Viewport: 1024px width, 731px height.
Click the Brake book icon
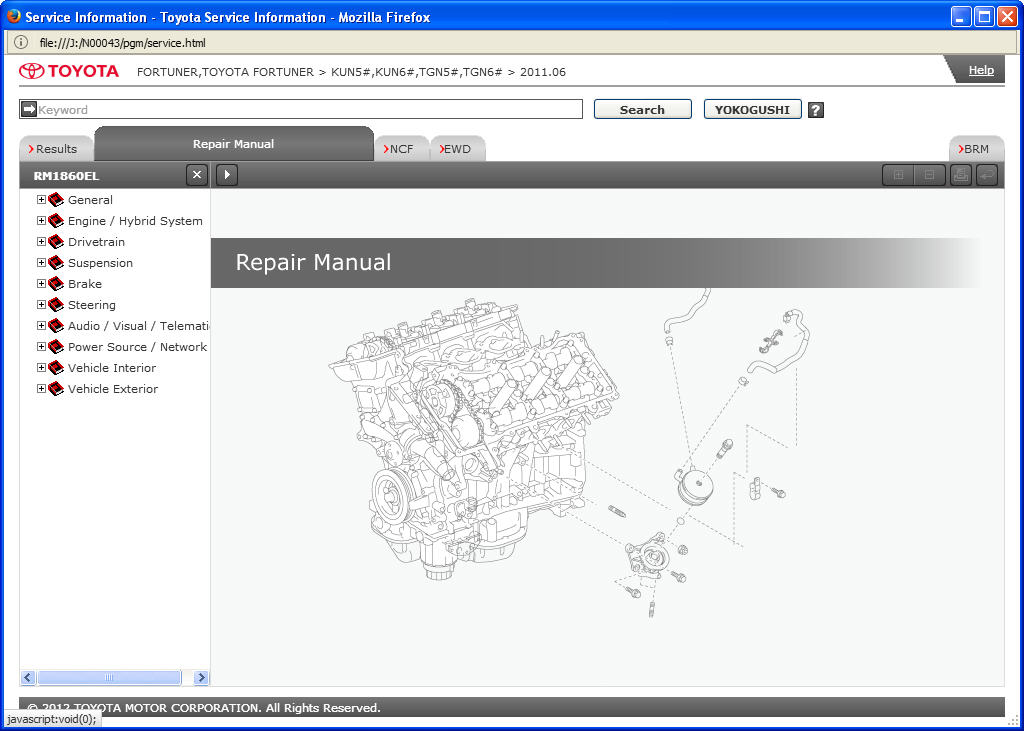coord(56,284)
